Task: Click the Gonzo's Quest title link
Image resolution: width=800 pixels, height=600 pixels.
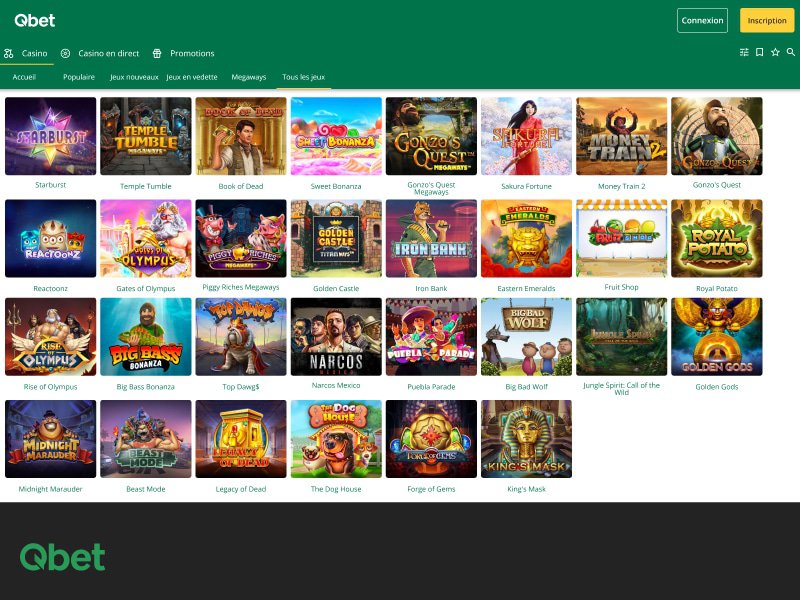Action: click(x=717, y=185)
